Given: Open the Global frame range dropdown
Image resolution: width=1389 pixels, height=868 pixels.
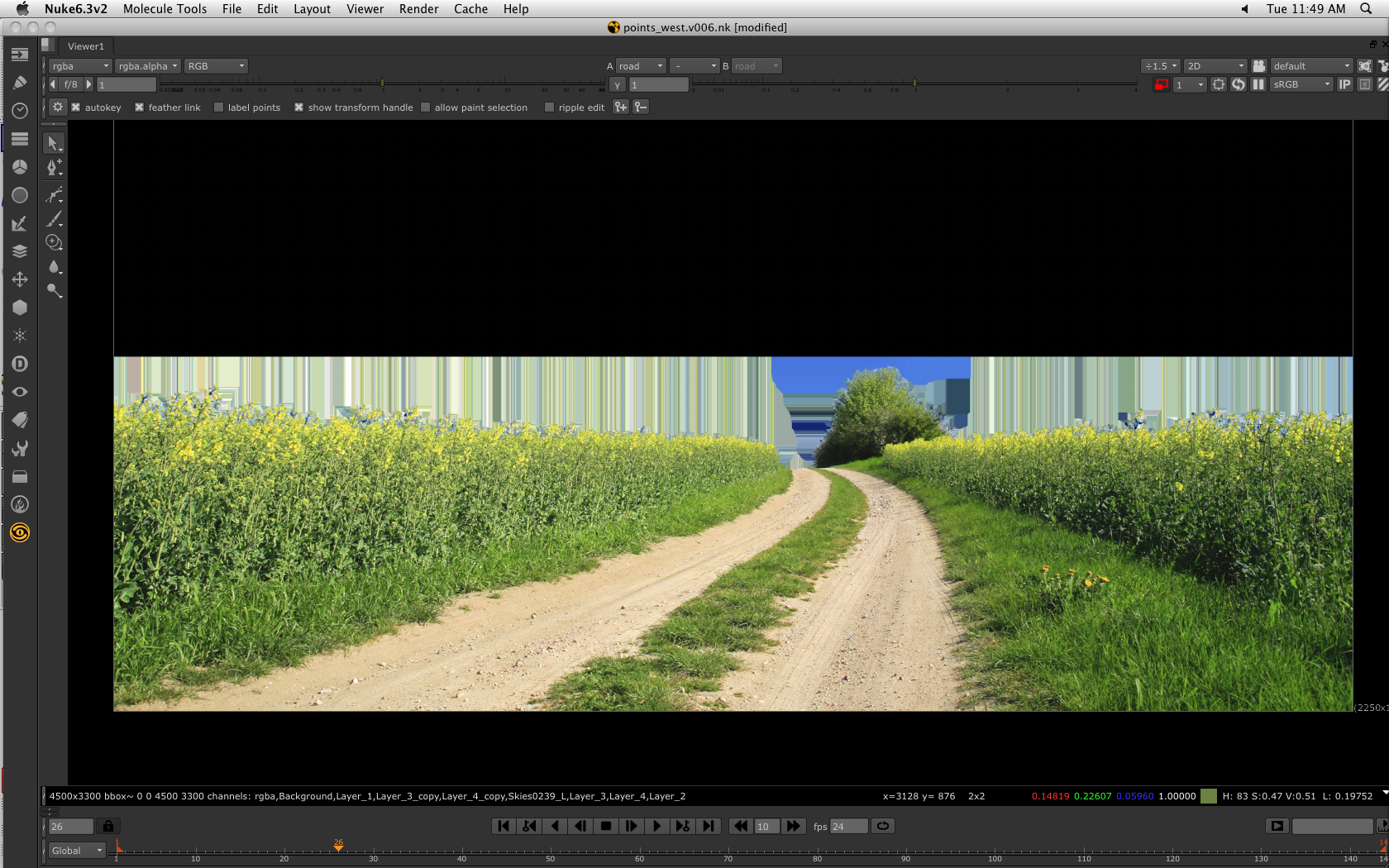Looking at the screenshot, I should (x=76, y=851).
